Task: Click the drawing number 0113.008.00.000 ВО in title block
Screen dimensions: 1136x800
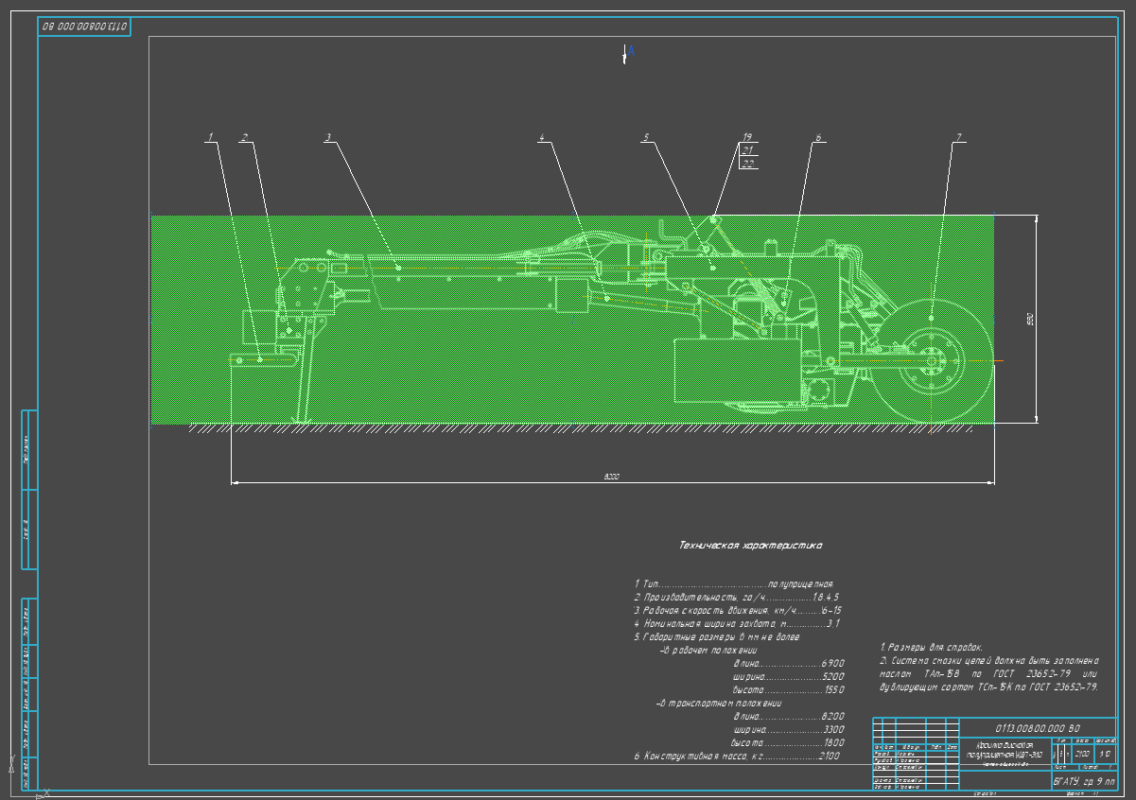Action: tap(1039, 727)
